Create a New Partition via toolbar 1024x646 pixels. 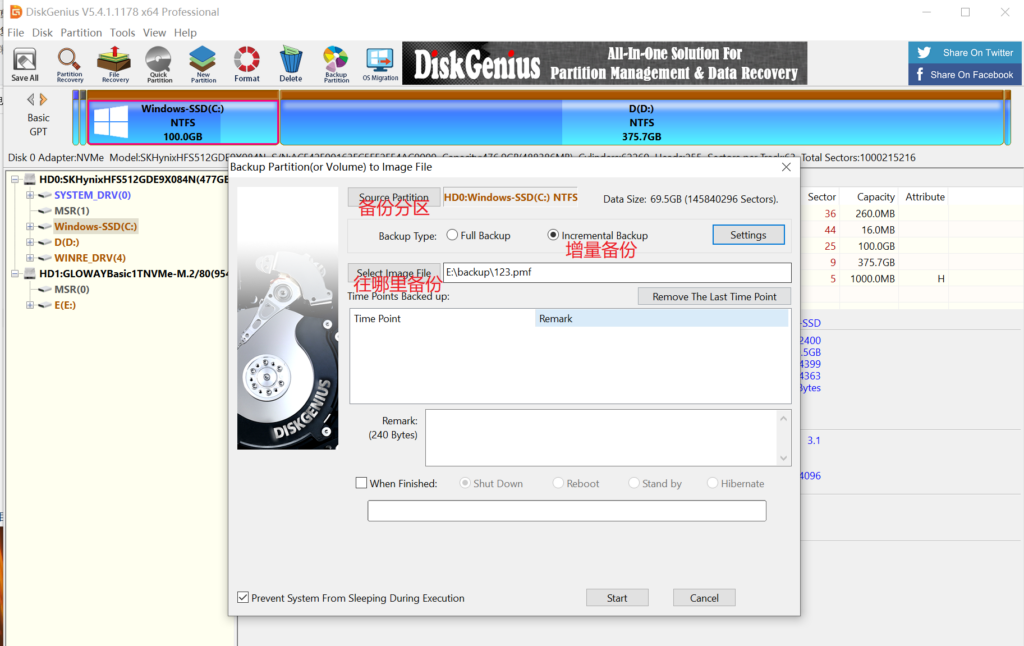[x=203, y=63]
